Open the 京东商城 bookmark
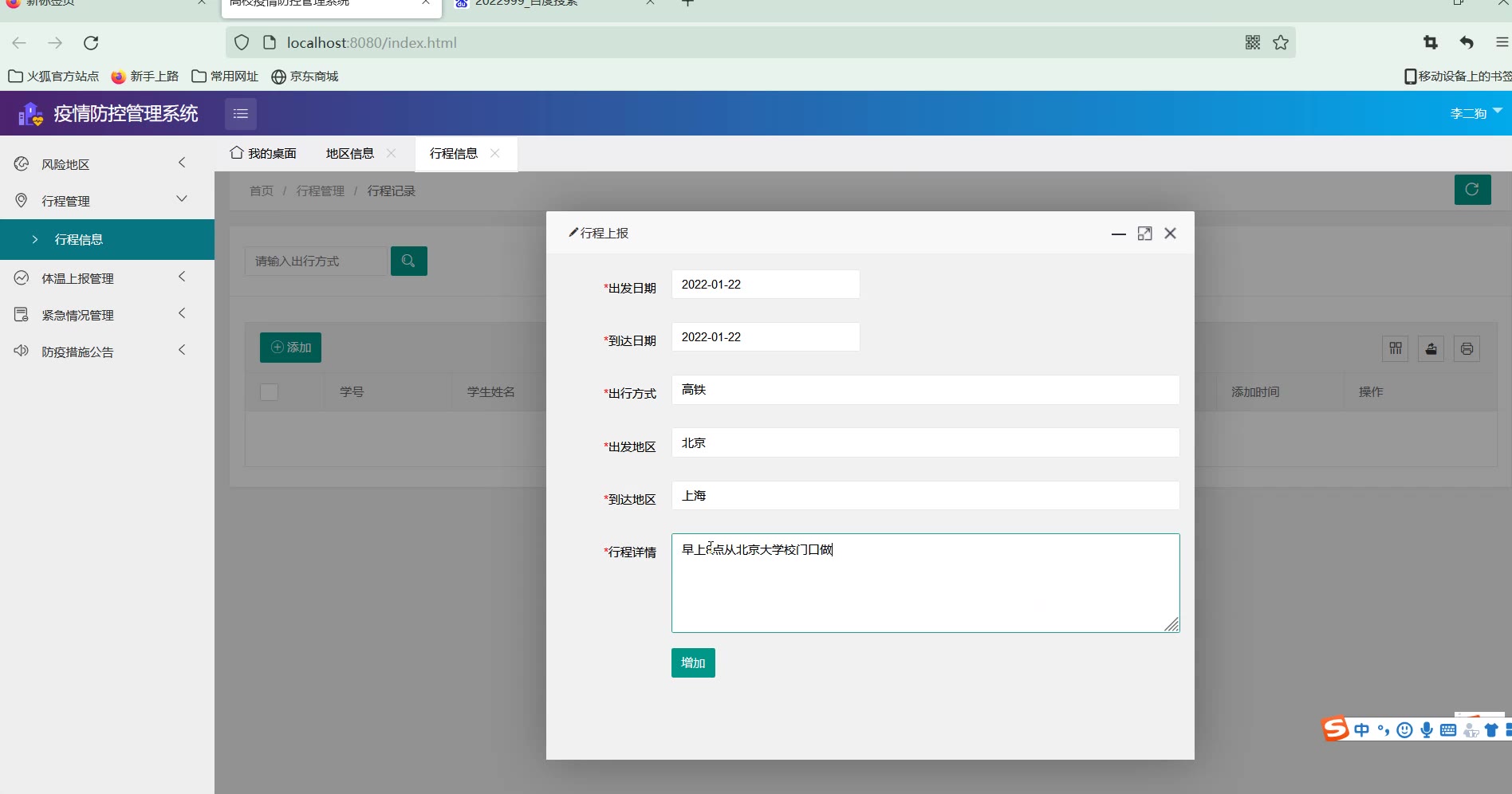This screenshot has height=794, width=1512. [305, 77]
